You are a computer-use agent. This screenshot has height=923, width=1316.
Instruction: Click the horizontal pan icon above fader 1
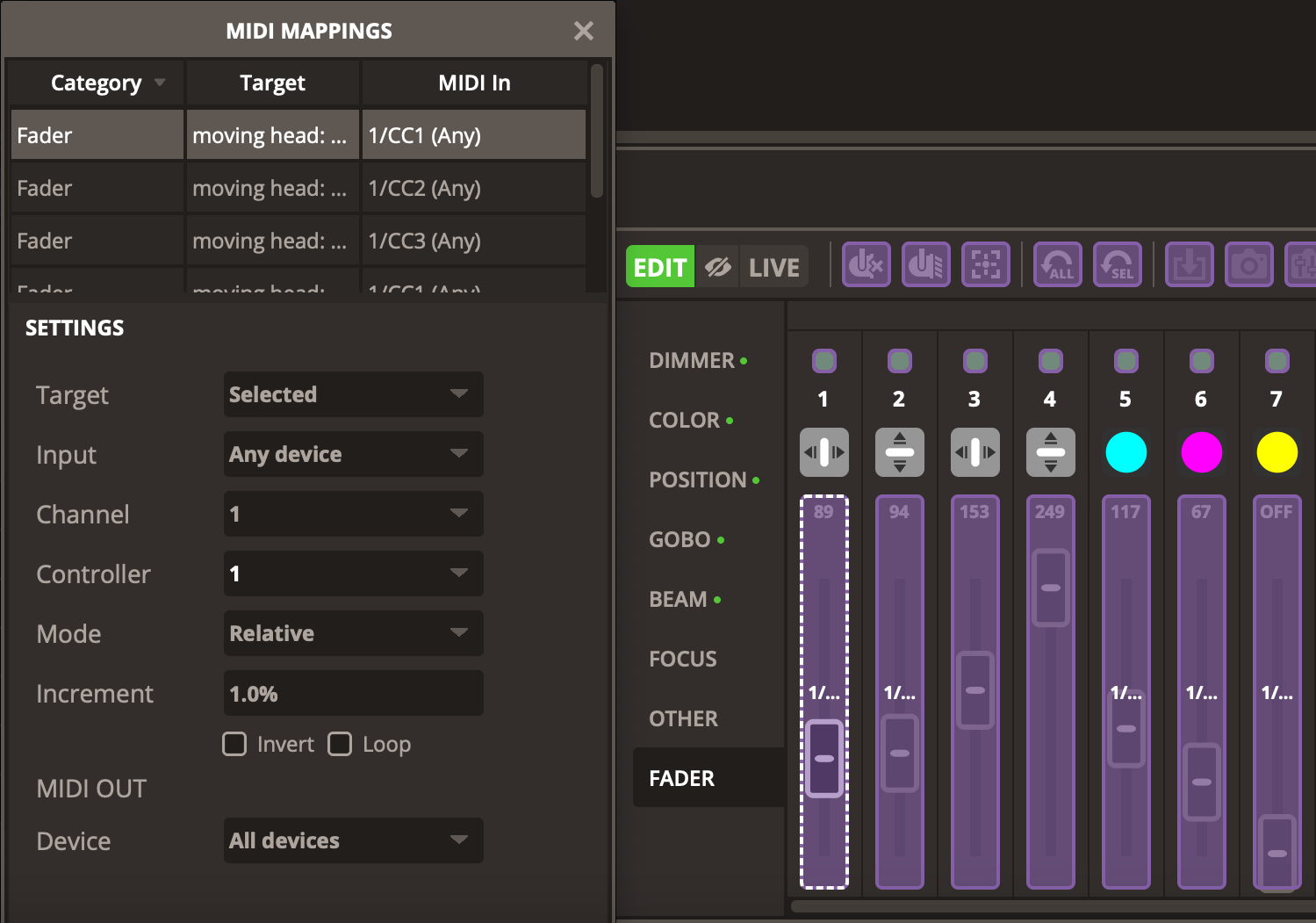823,452
